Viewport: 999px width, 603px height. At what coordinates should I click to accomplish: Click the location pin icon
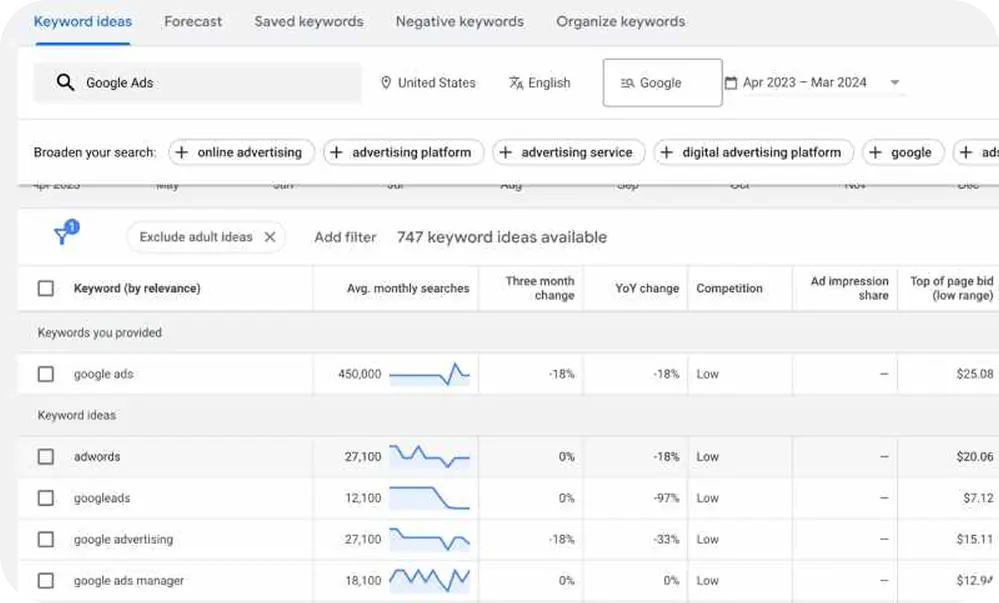(385, 83)
